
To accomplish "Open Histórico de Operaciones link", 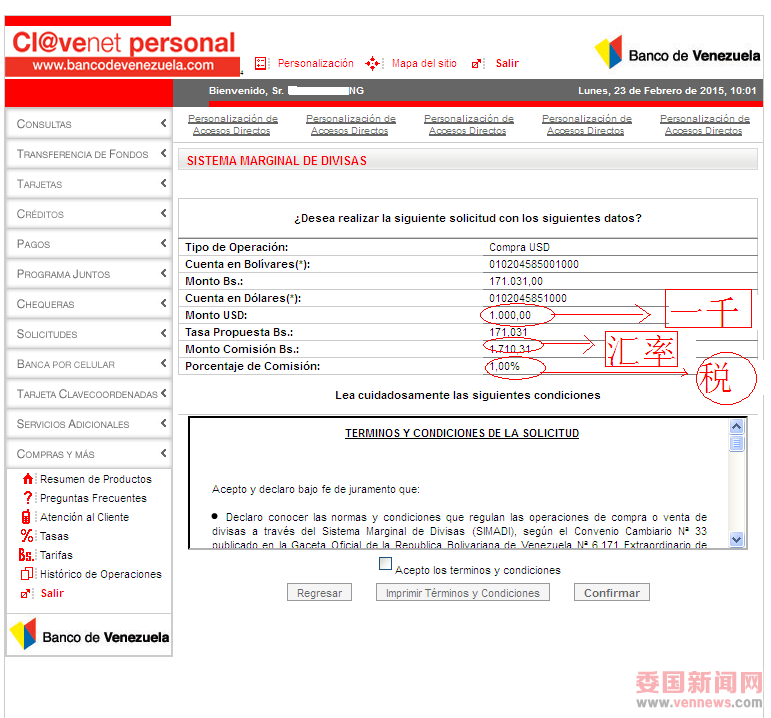I will (101, 574).
